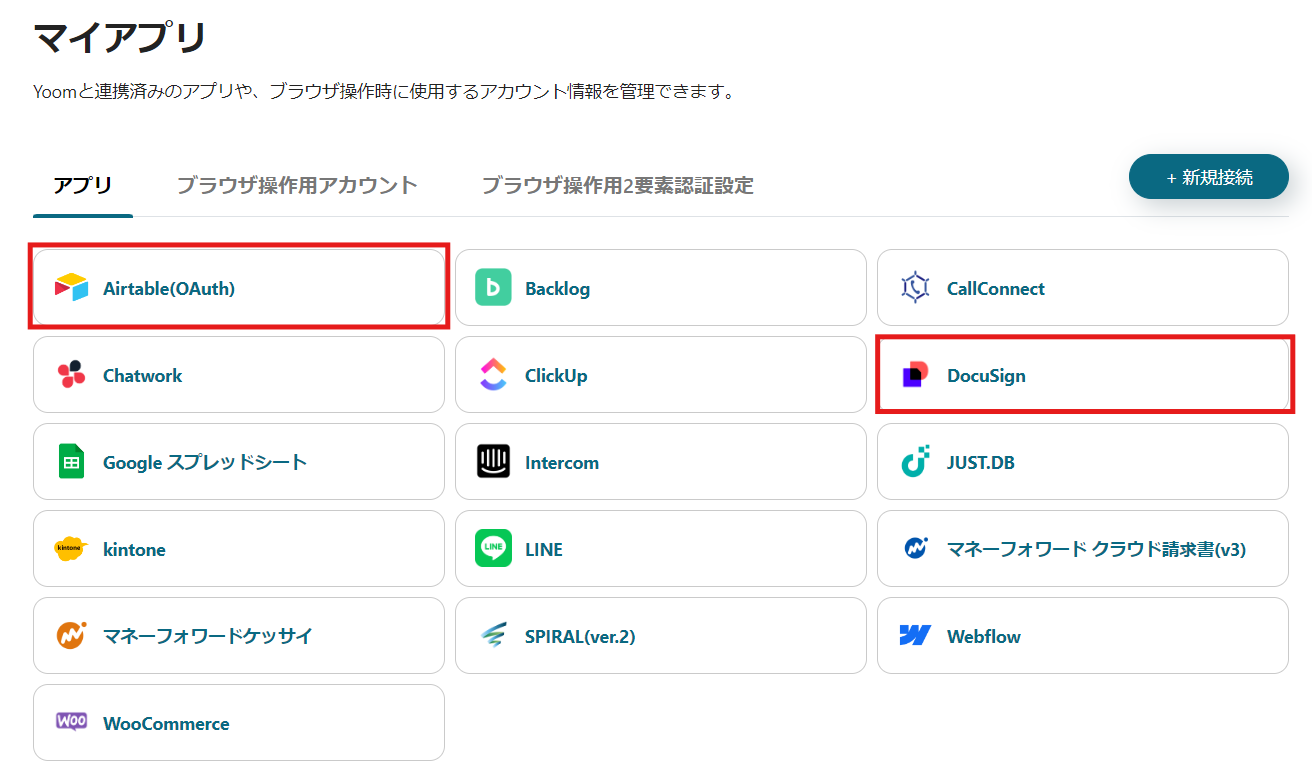Switch to ブラウザ操作用アカウント tab
The width and height of the screenshot is (1312, 773).
(x=297, y=185)
